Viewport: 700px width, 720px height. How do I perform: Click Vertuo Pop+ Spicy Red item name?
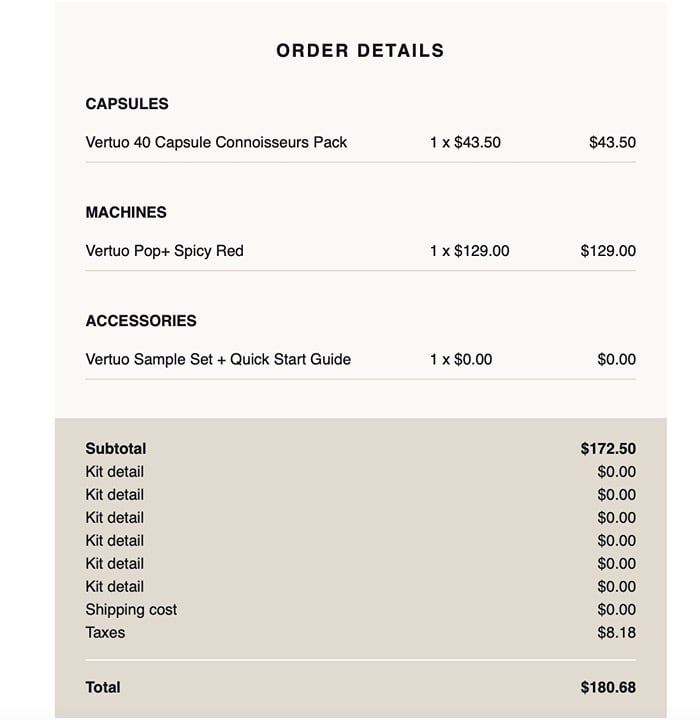(x=164, y=251)
